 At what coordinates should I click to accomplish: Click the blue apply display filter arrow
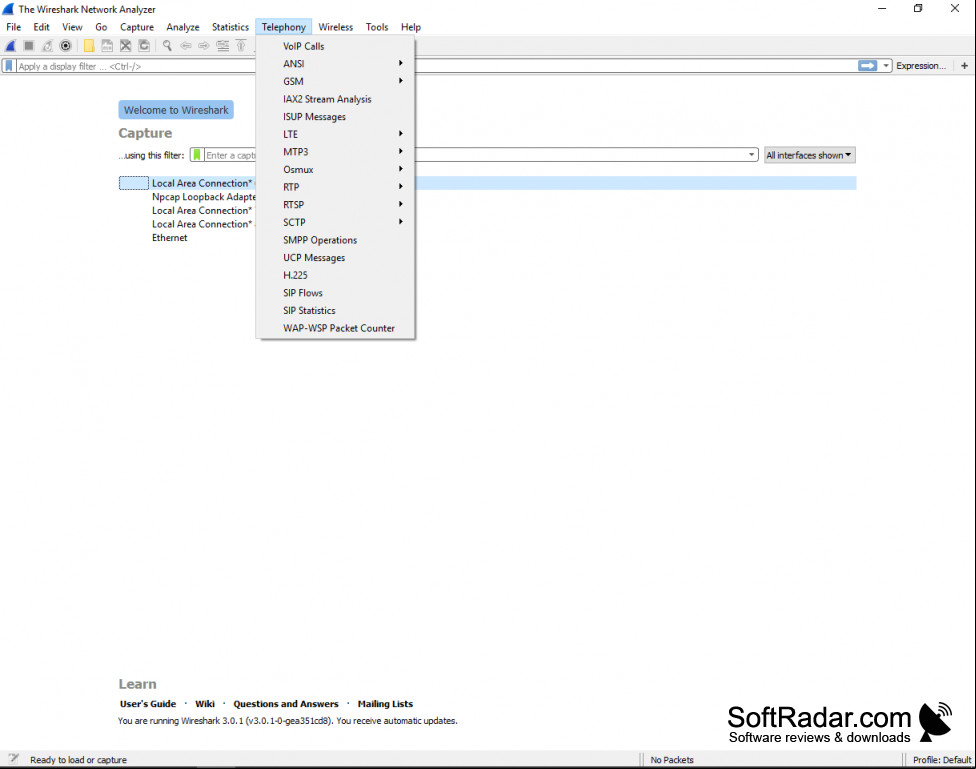[867, 66]
